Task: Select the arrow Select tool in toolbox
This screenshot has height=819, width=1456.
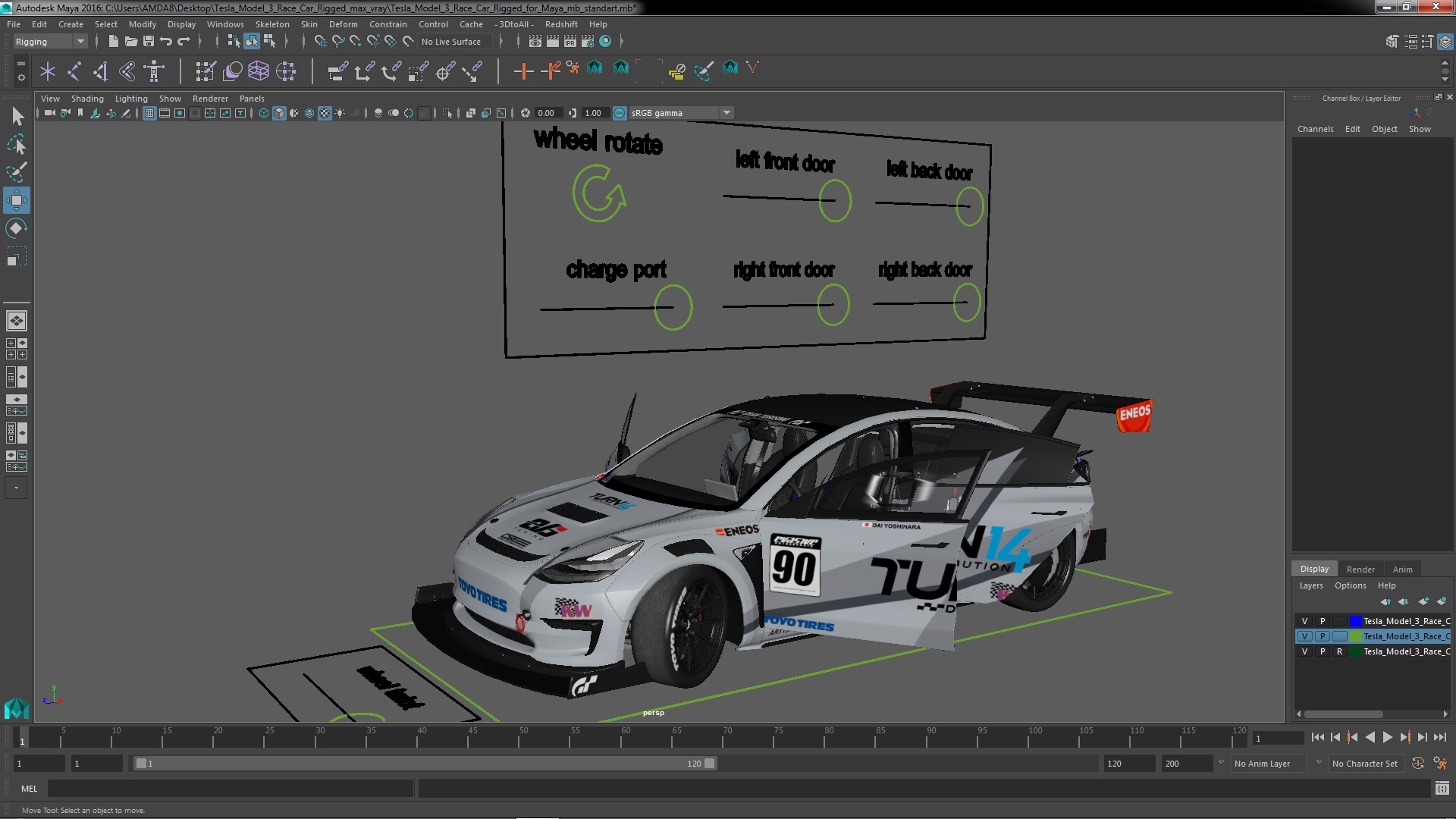Action: coord(17,116)
